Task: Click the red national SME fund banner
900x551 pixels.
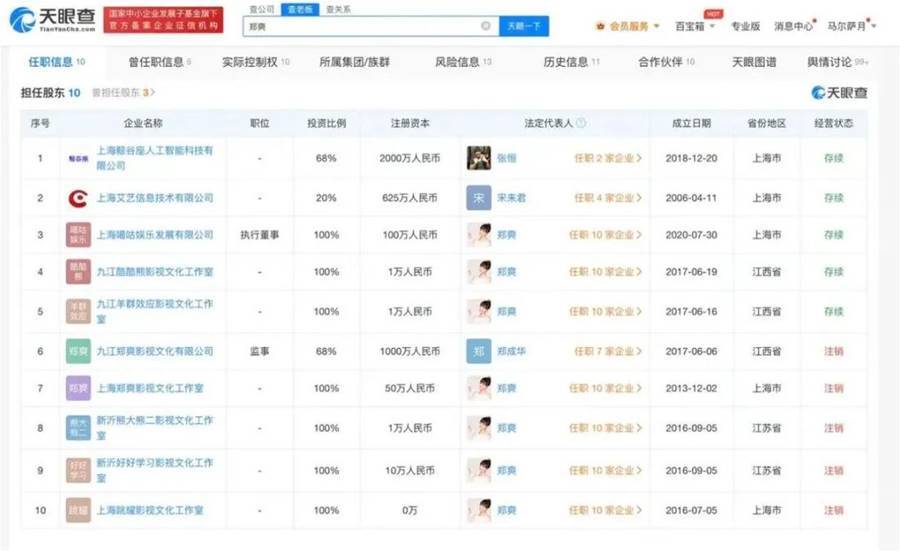Action: tap(163, 20)
